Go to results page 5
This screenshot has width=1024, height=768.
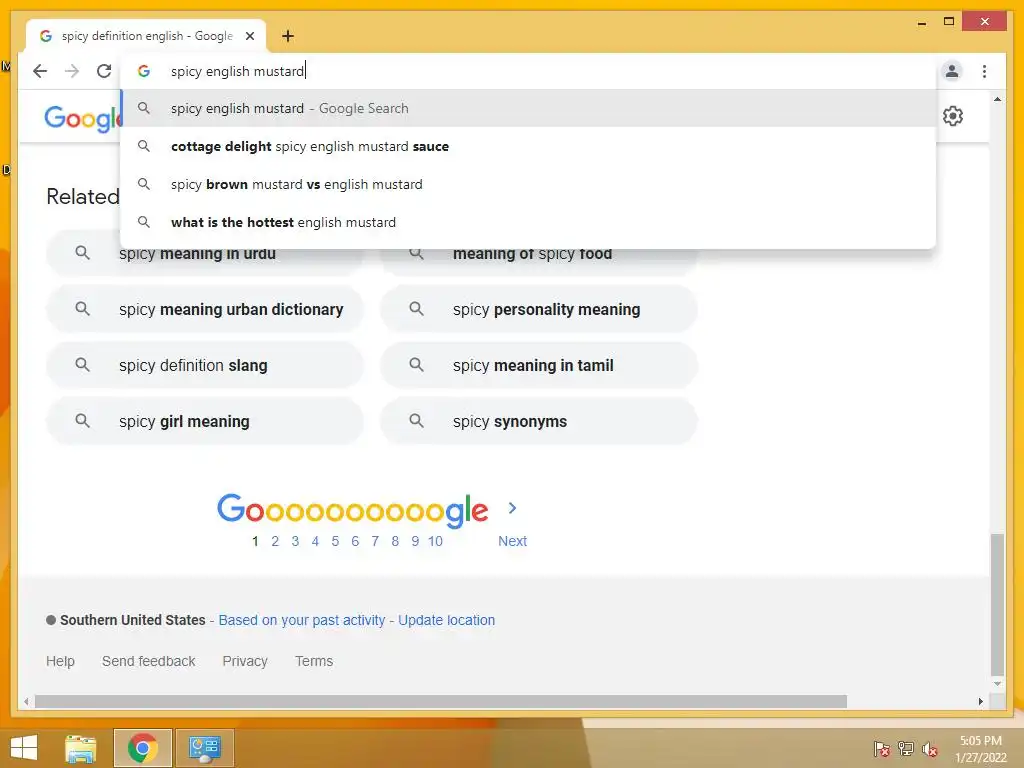point(335,541)
